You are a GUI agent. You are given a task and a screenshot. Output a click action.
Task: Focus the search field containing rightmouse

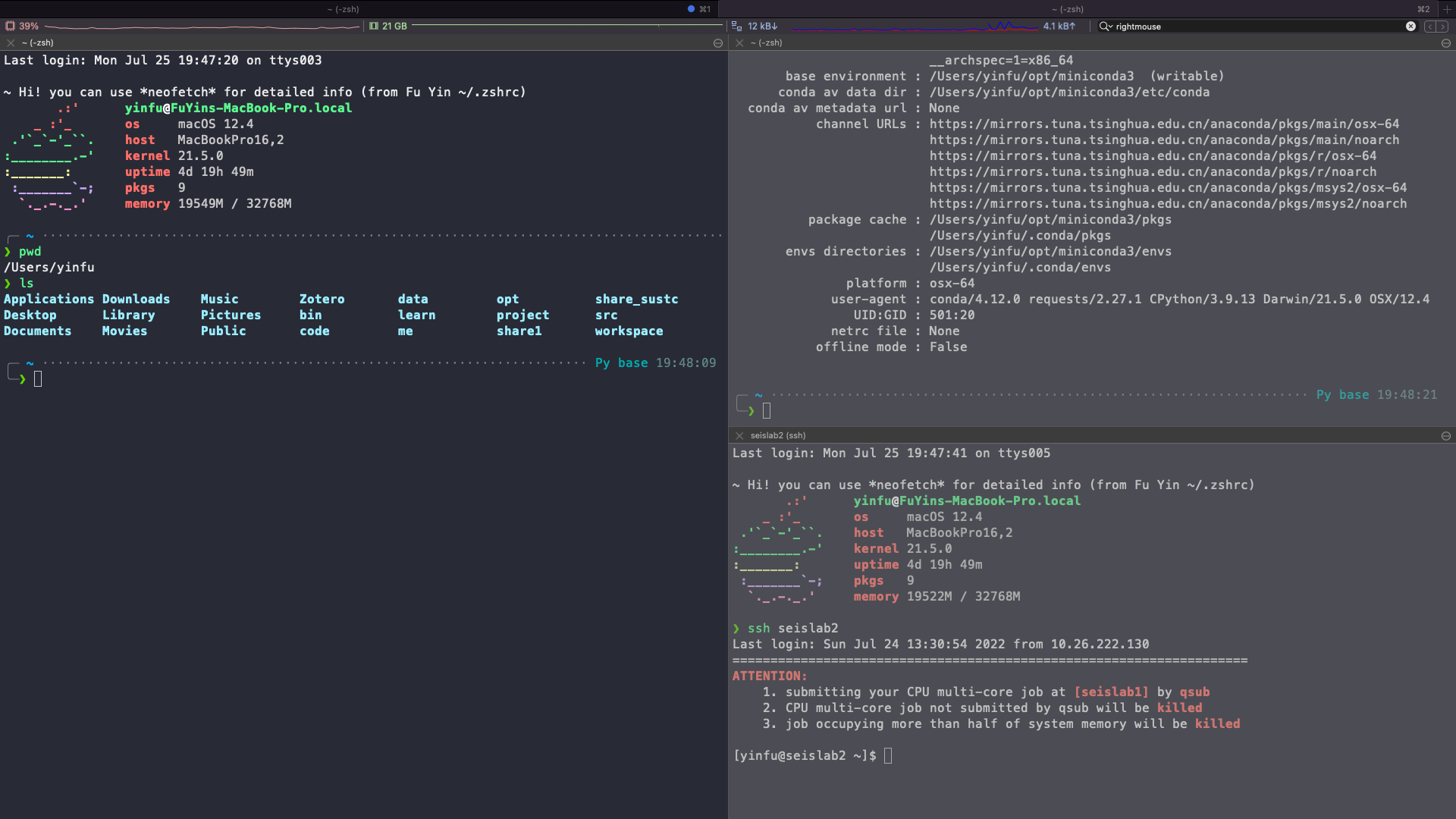coord(1259,27)
